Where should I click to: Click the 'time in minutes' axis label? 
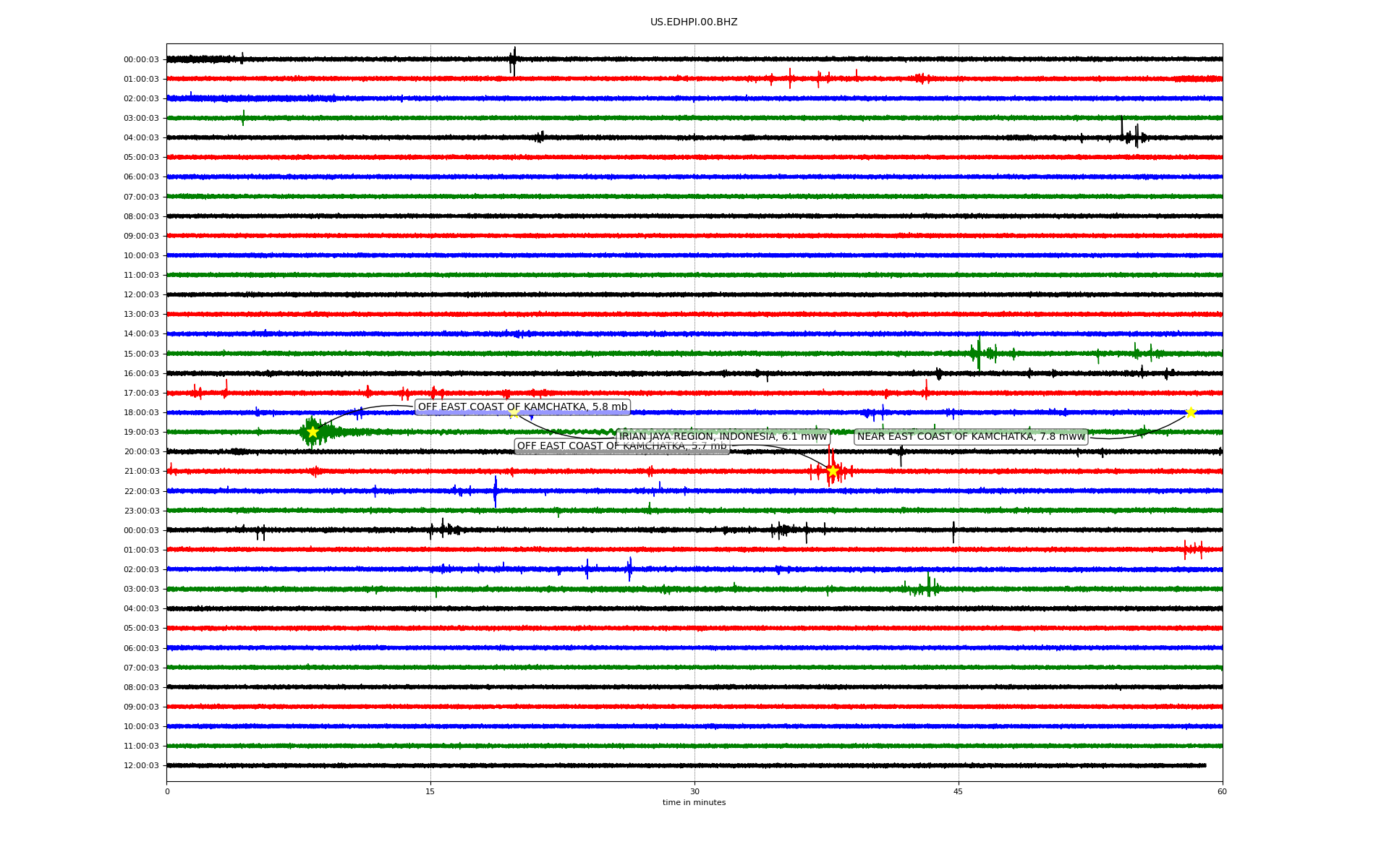coord(694,802)
